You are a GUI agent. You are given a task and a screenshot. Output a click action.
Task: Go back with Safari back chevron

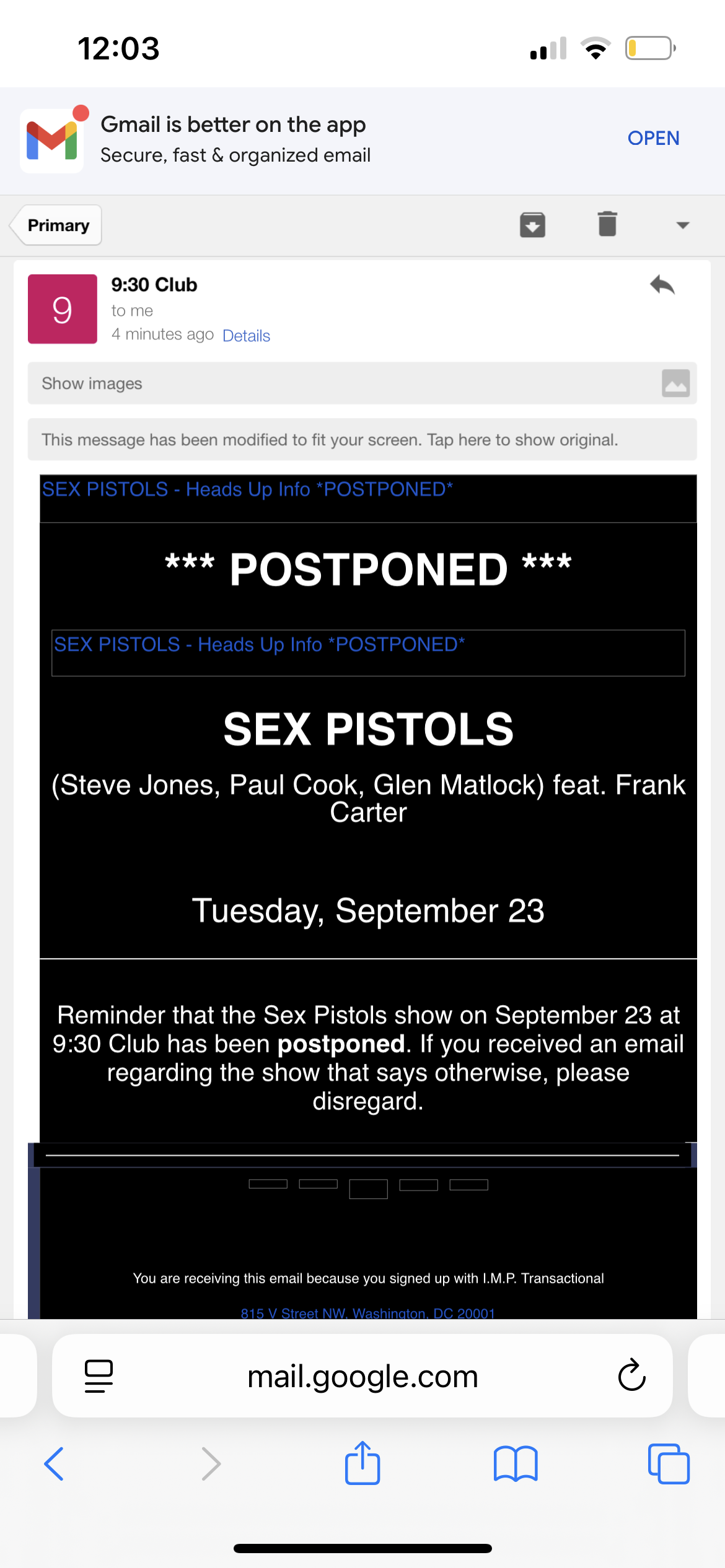click(x=54, y=1464)
